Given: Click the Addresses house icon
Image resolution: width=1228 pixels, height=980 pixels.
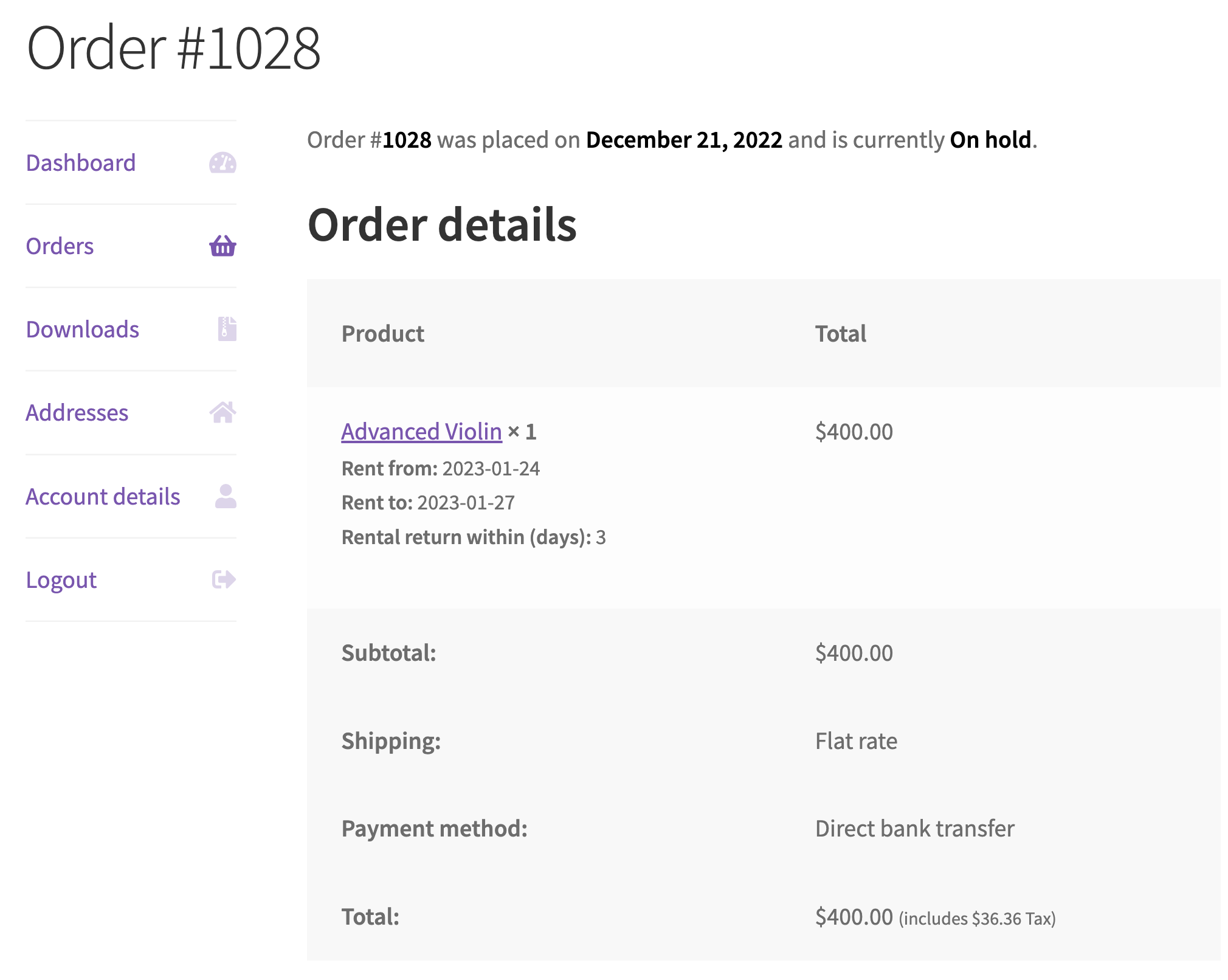Looking at the screenshot, I should click(x=222, y=412).
